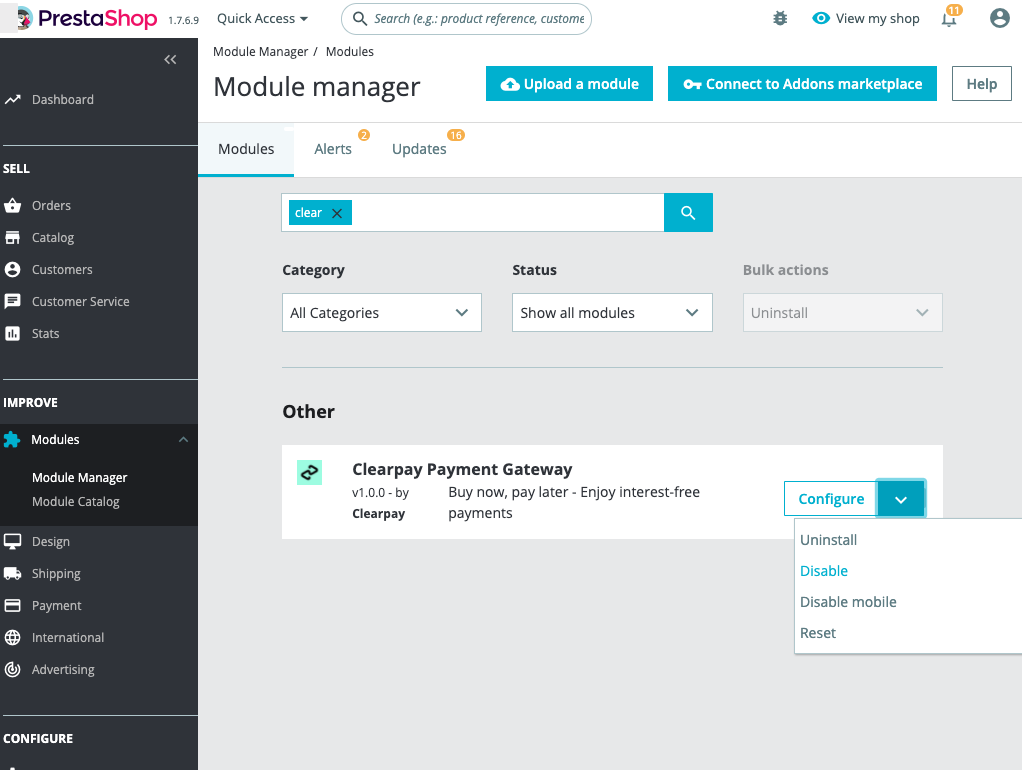Open Catalog in the sidebar
Image resolution: width=1022 pixels, height=770 pixels.
tap(53, 237)
